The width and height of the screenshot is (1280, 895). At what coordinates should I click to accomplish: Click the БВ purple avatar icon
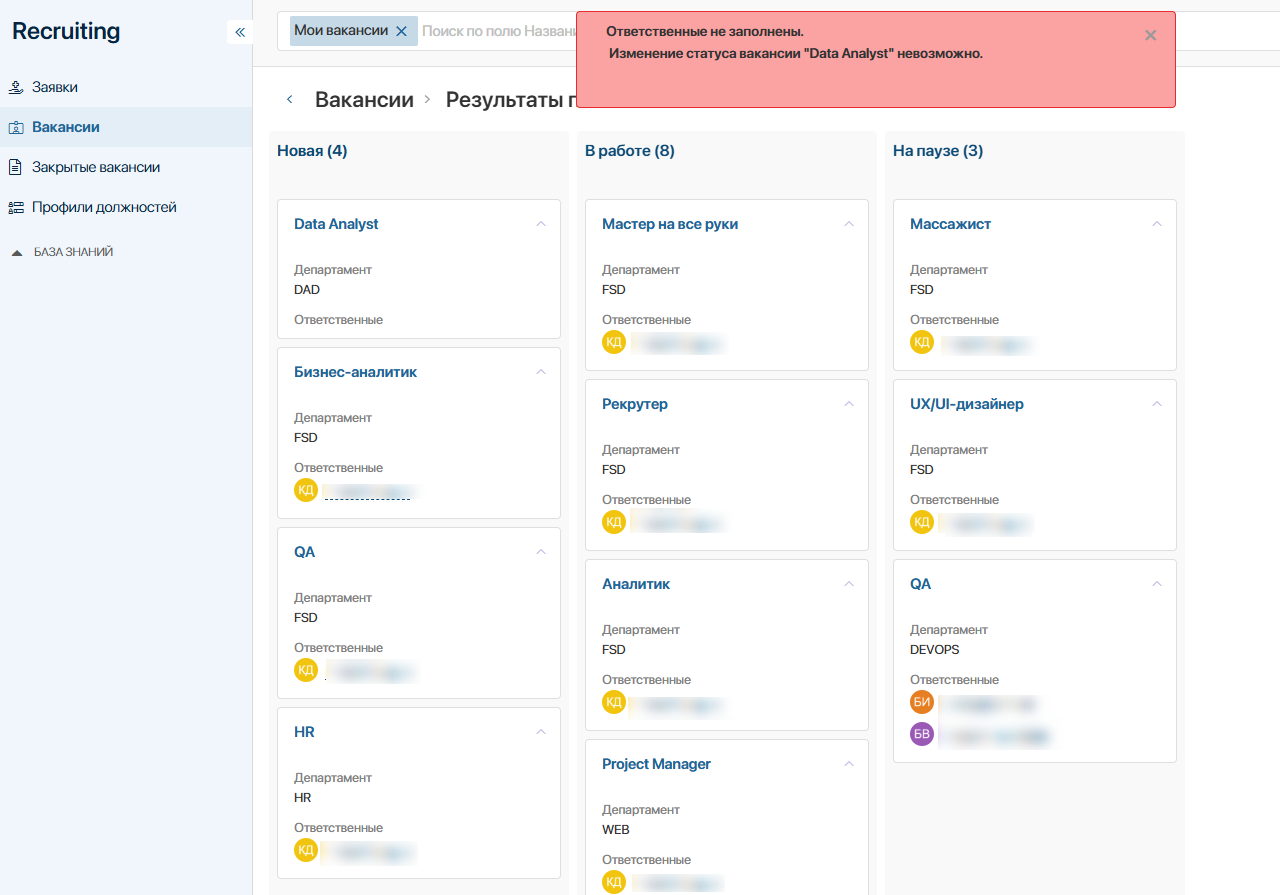click(x=922, y=735)
